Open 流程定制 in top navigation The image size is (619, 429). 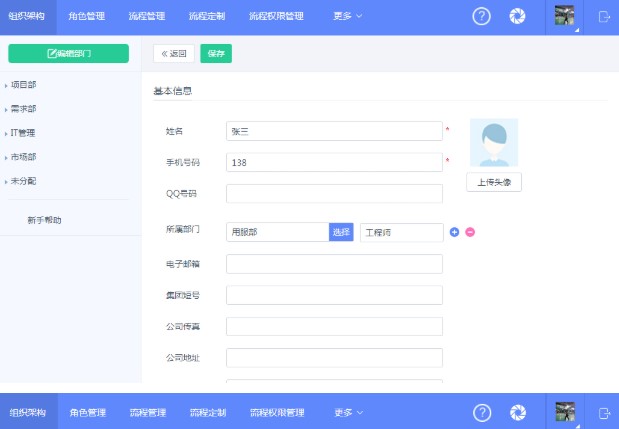click(207, 16)
